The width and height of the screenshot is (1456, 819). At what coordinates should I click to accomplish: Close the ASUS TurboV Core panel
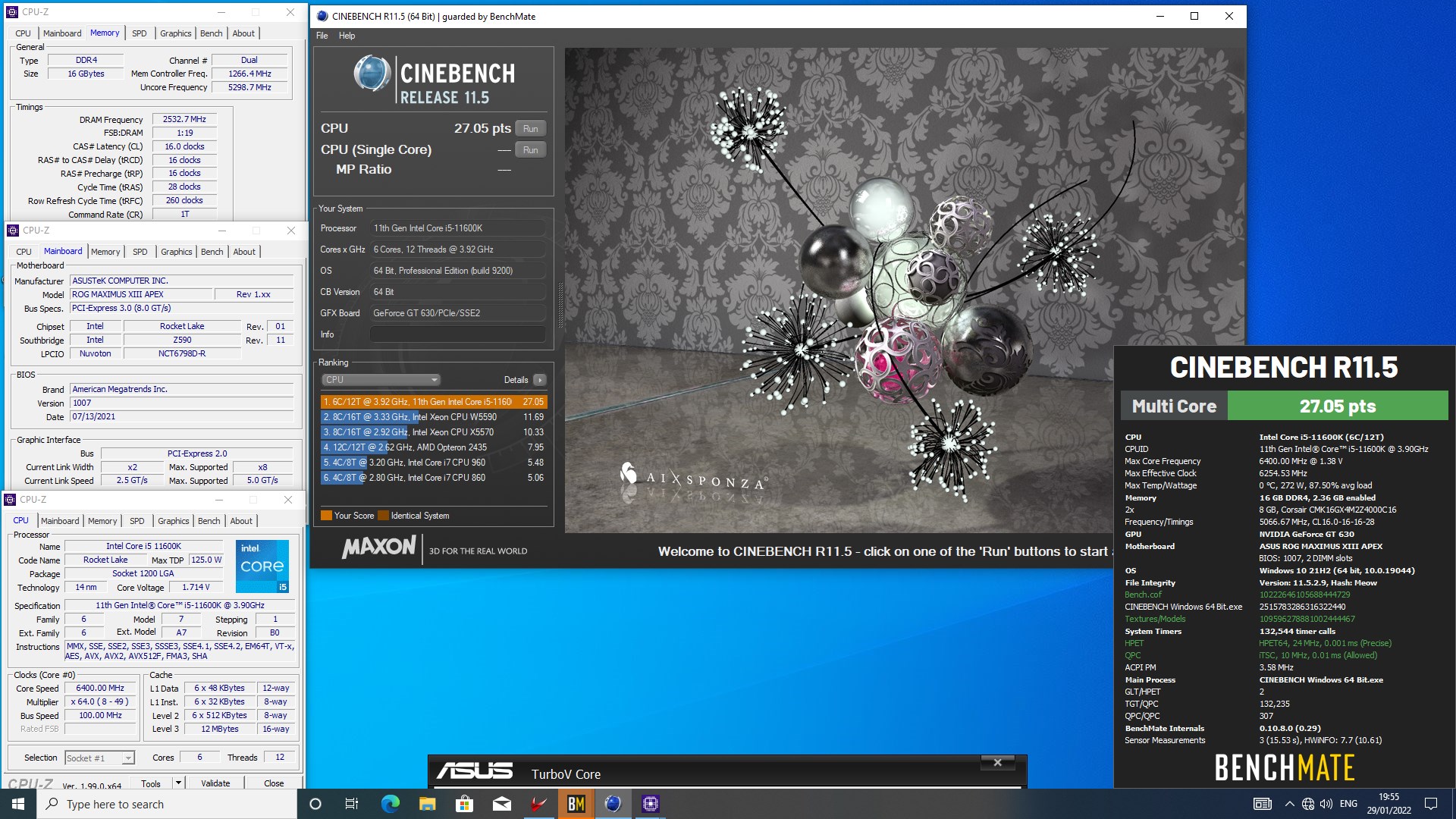coord(998,762)
